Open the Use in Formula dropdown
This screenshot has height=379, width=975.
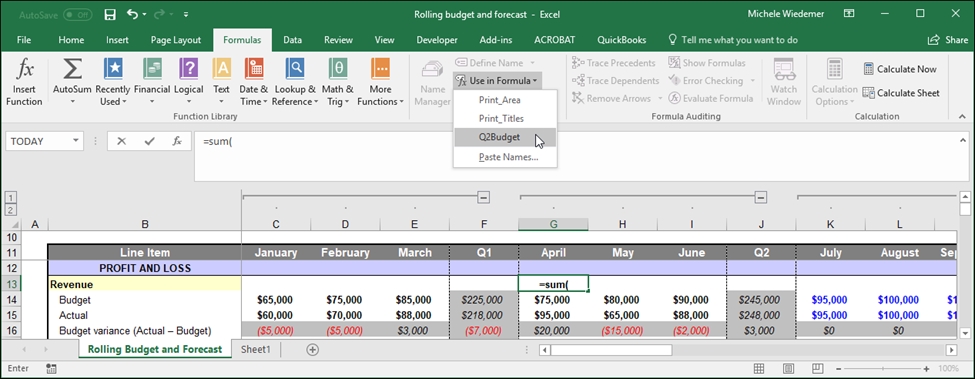tap(497, 81)
